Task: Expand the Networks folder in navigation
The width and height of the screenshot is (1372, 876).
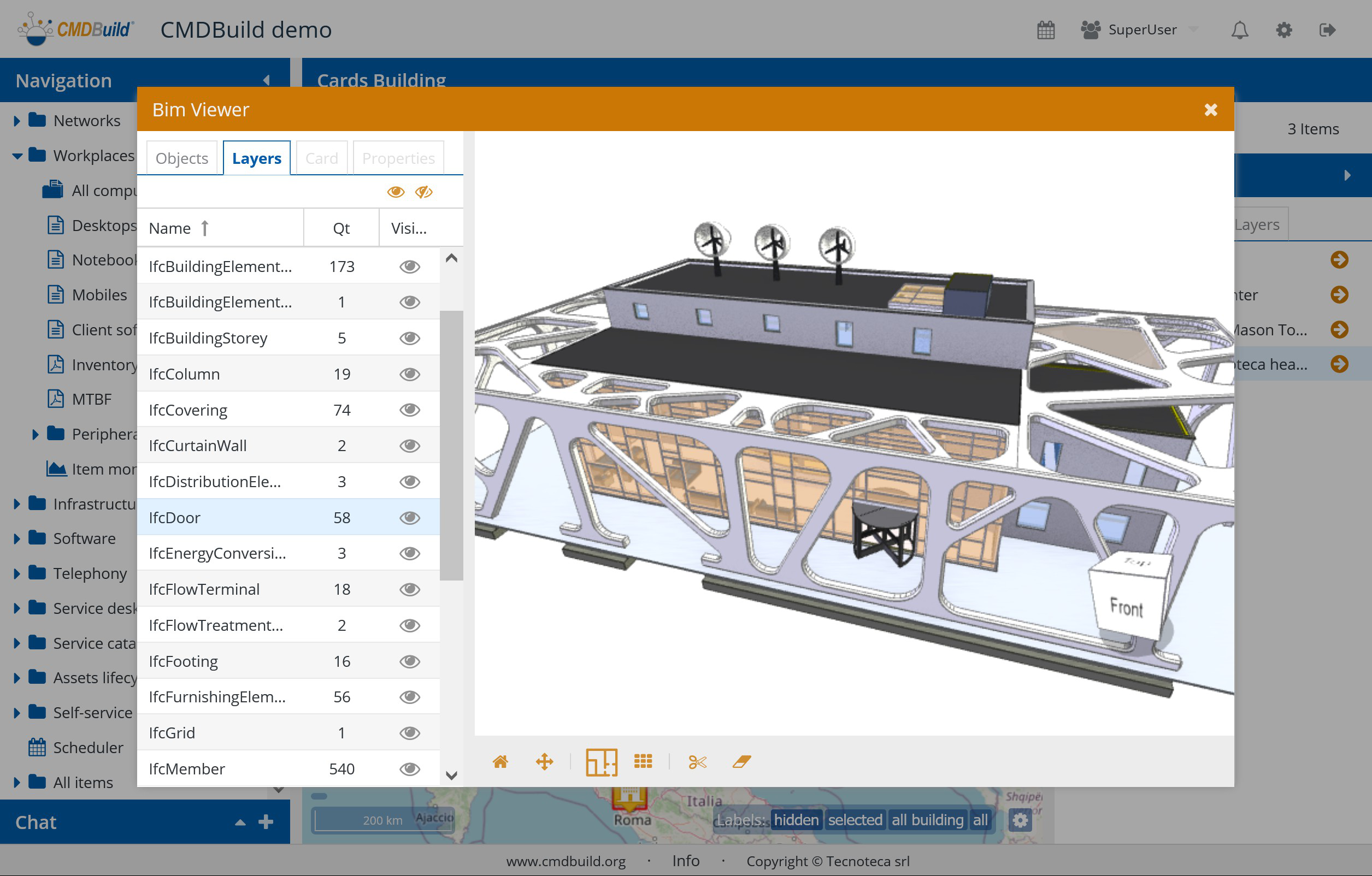Action: pyautogui.click(x=17, y=121)
